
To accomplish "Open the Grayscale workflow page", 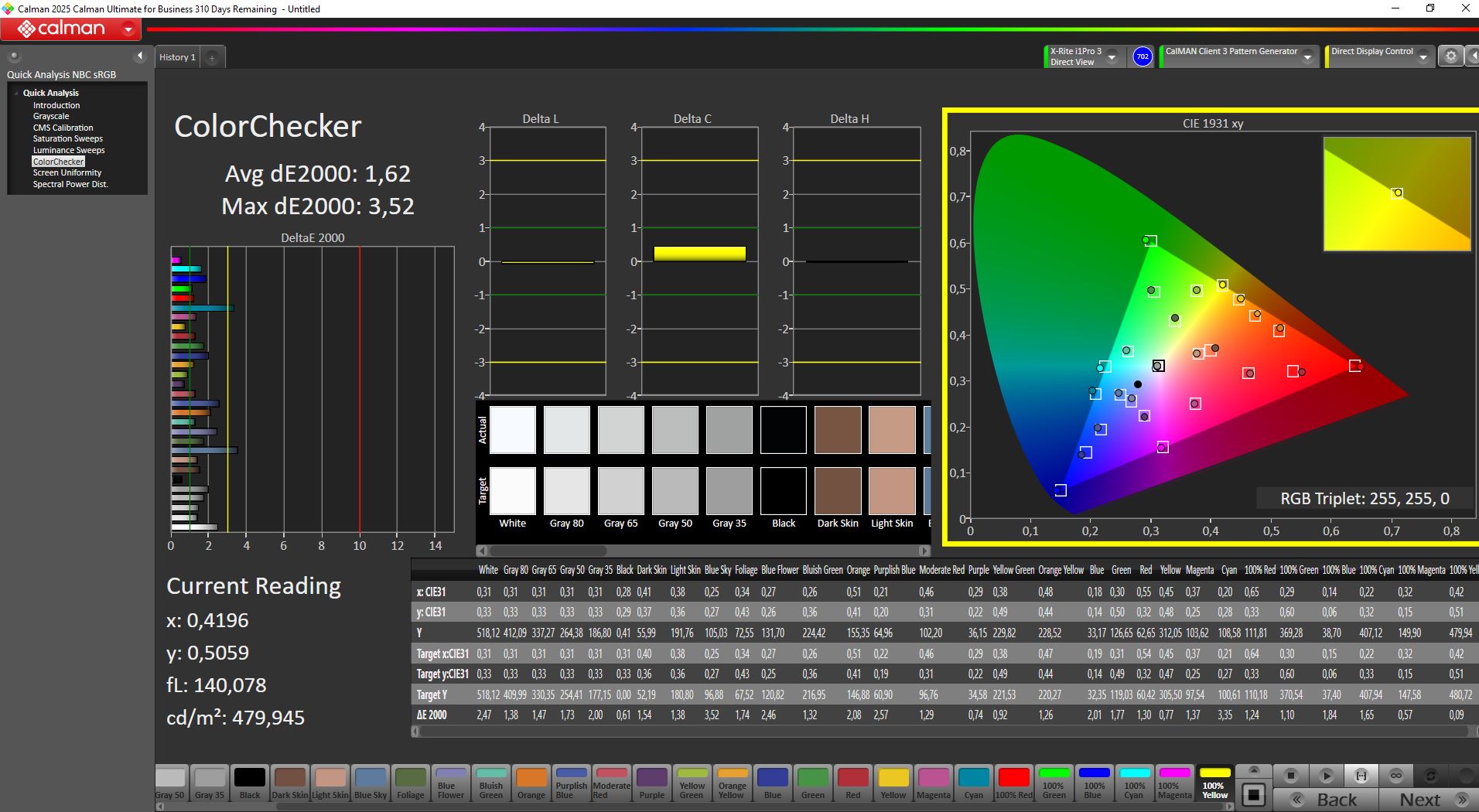I will point(51,116).
